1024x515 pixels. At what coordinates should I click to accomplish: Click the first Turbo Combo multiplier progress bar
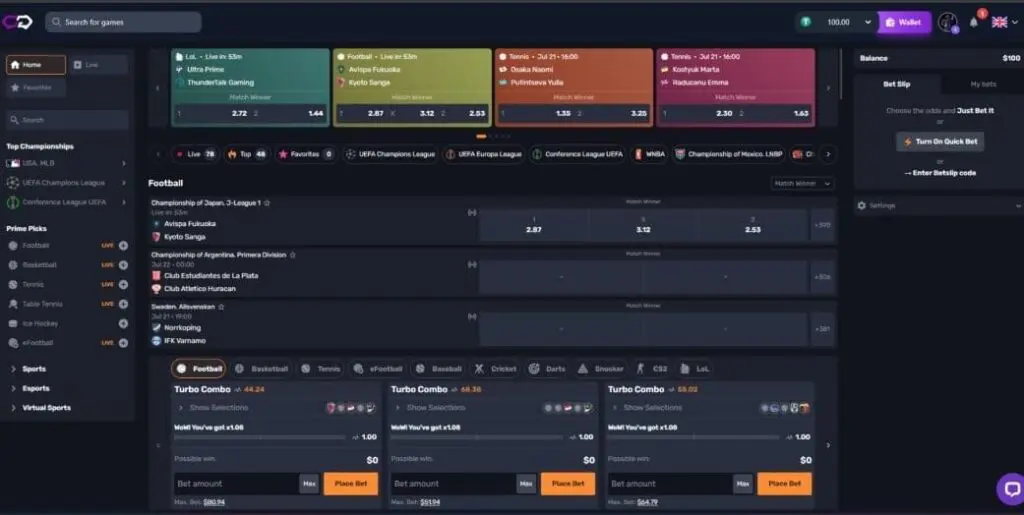point(260,437)
